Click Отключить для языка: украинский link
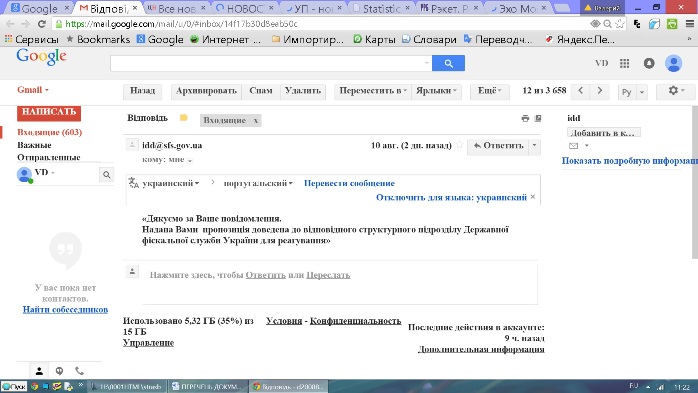The width and height of the screenshot is (698, 393). (x=451, y=197)
